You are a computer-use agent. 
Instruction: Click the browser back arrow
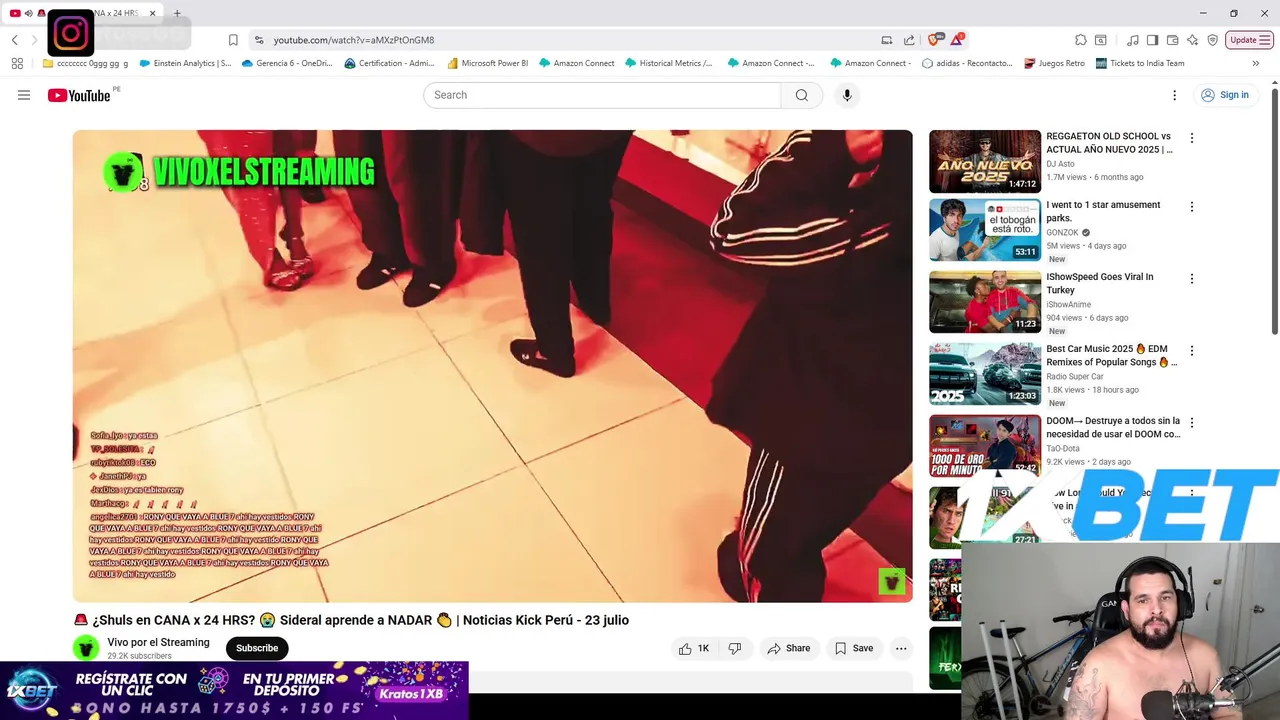coord(15,40)
